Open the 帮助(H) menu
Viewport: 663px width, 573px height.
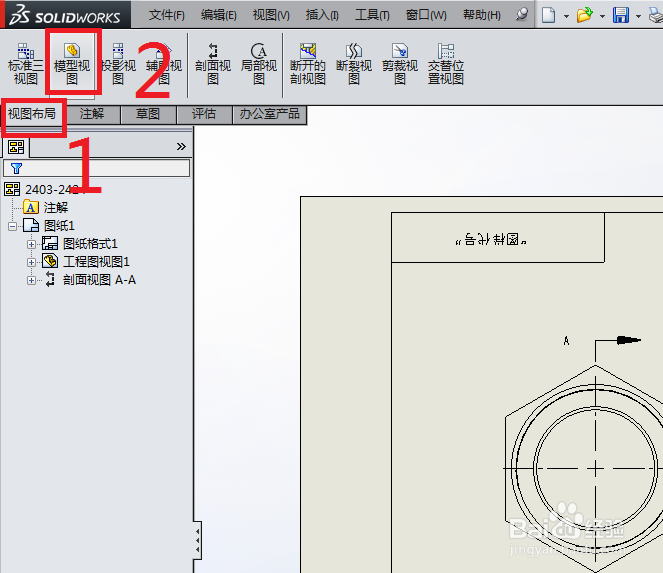click(x=482, y=15)
